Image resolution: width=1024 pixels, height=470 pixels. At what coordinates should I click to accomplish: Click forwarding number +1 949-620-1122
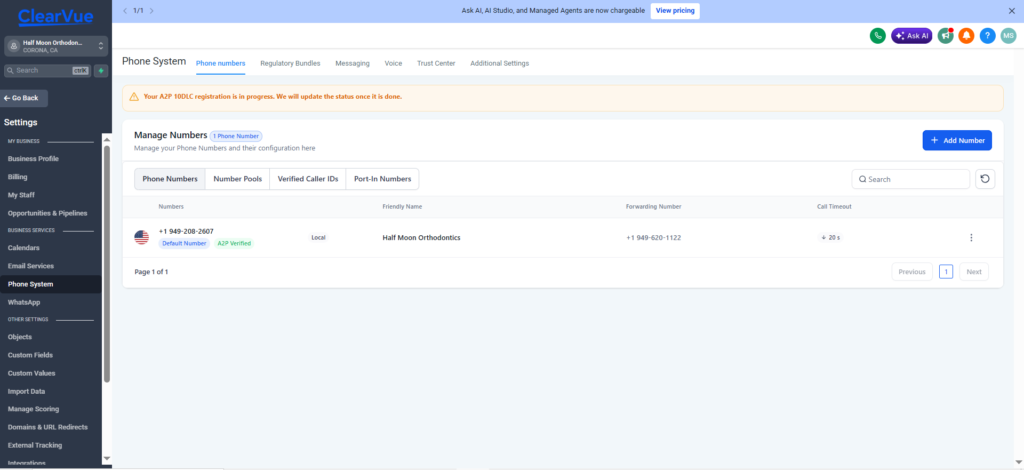pyautogui.click(x=653, y=238)
